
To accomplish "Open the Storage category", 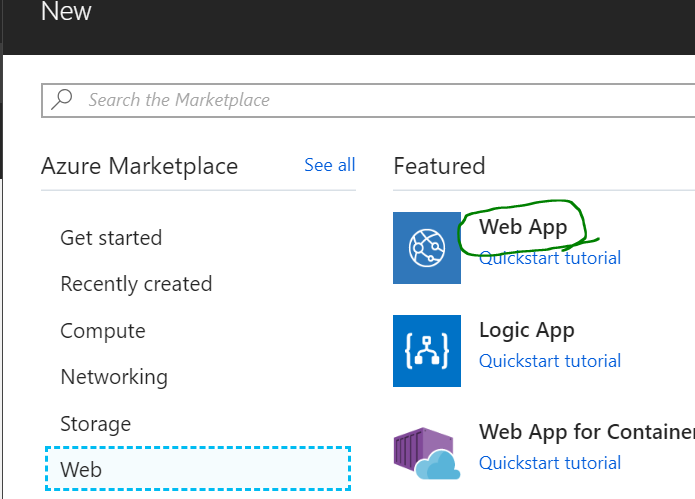I will (96, 424).
